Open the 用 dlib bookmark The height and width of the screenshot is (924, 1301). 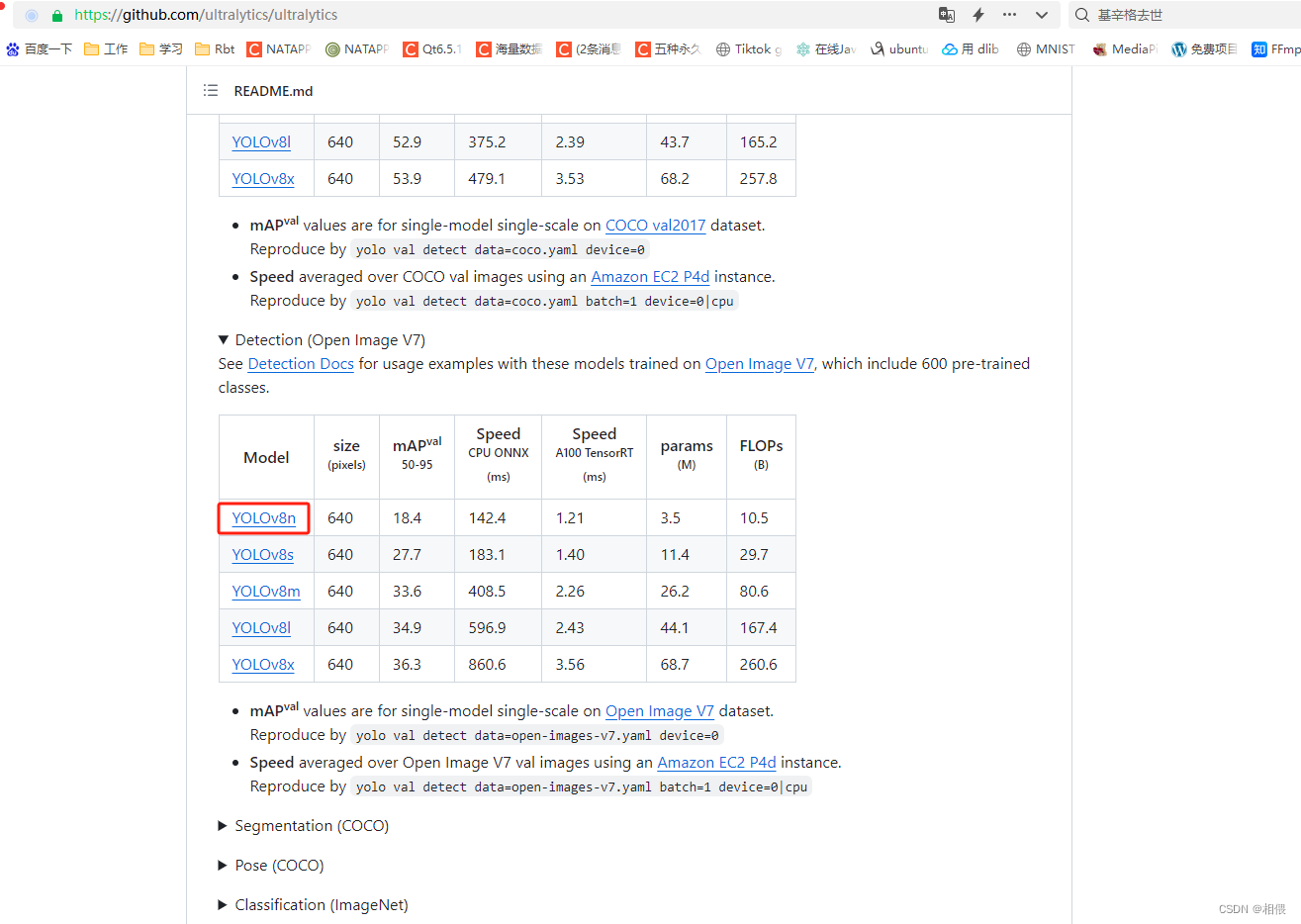(972, 48)
